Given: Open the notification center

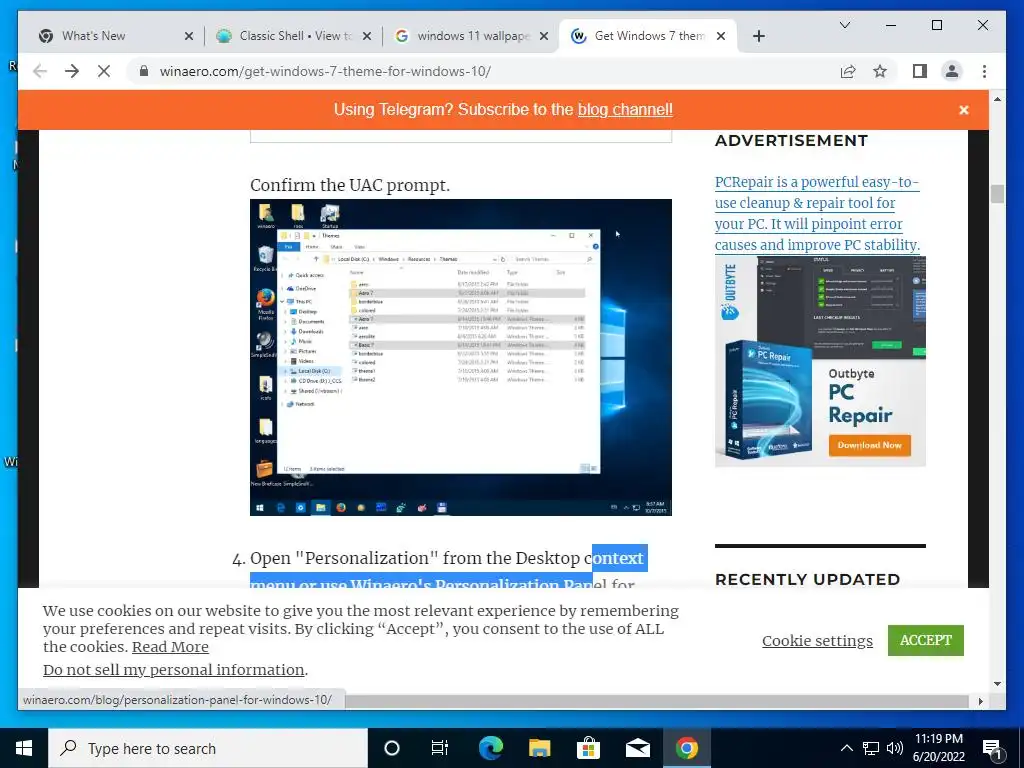Looking at the screenshot, I should (993, 748).
